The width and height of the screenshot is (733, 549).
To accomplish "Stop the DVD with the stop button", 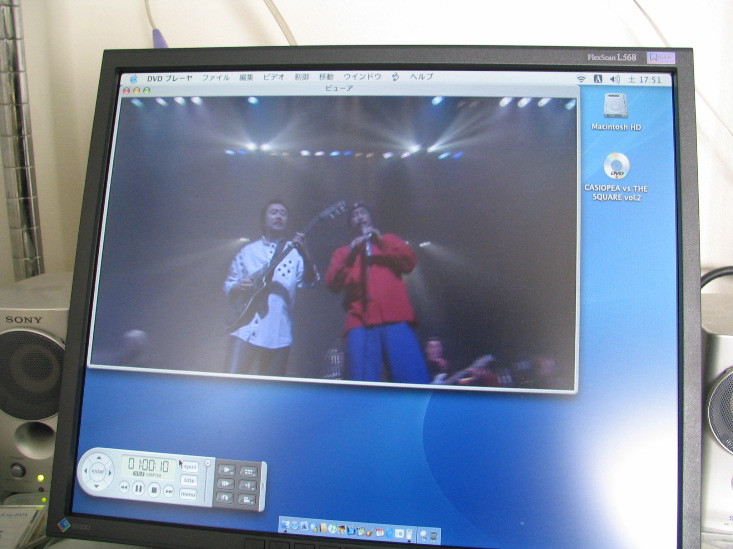I will (x=154, y=490).
